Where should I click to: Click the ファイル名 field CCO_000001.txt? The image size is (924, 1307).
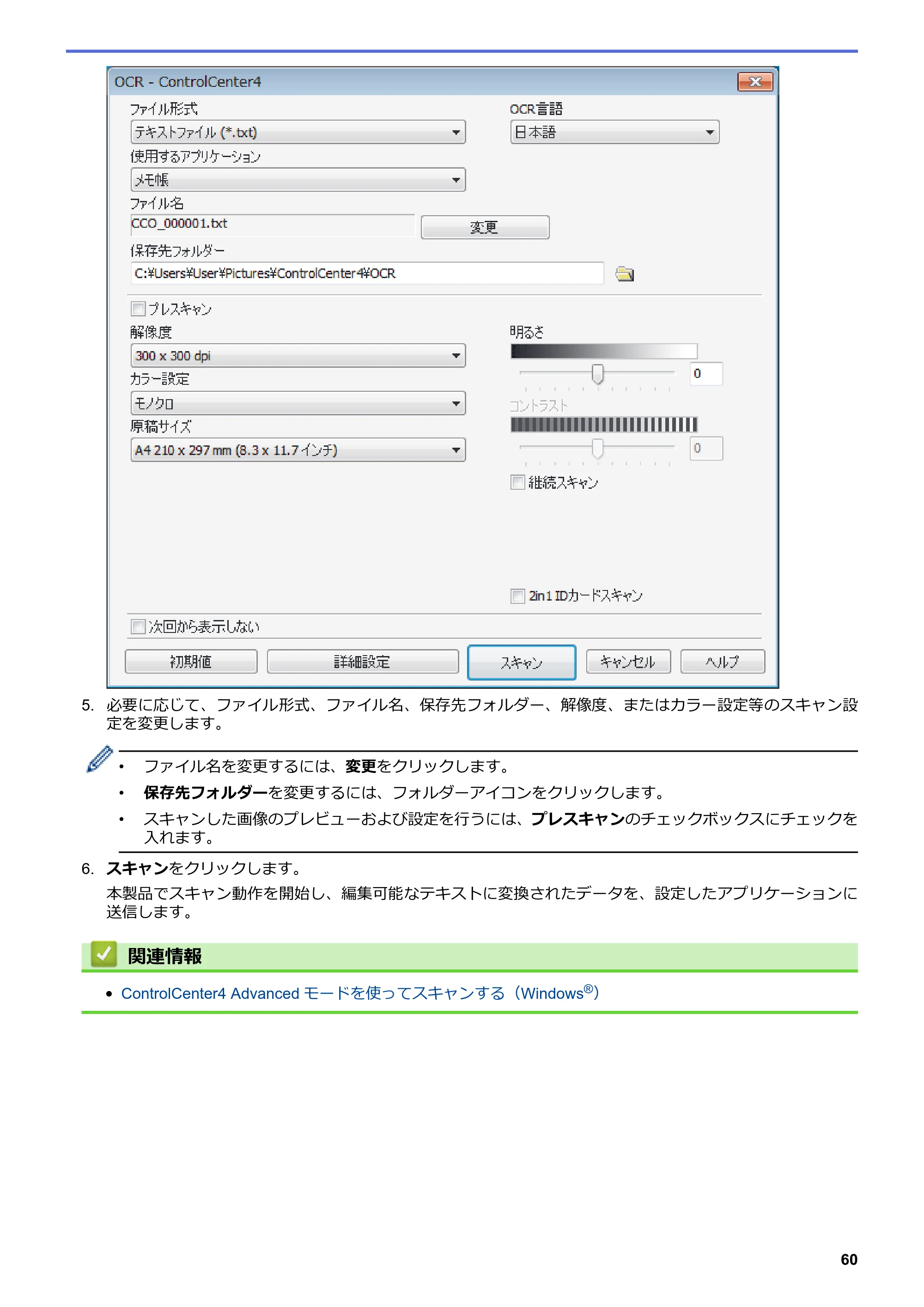coord(273,225)
